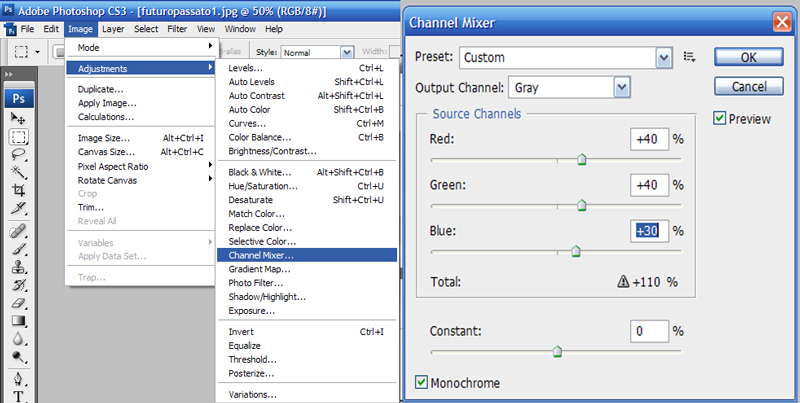Disable the Preview checkbox
The width and height of the screenshot is (800, 403).
(720, 119)
